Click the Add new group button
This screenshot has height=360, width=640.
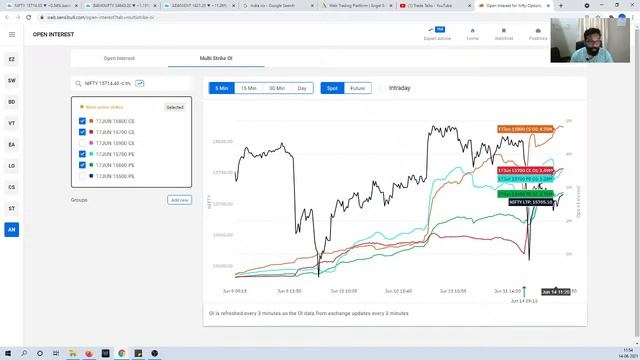click(179, 200)
